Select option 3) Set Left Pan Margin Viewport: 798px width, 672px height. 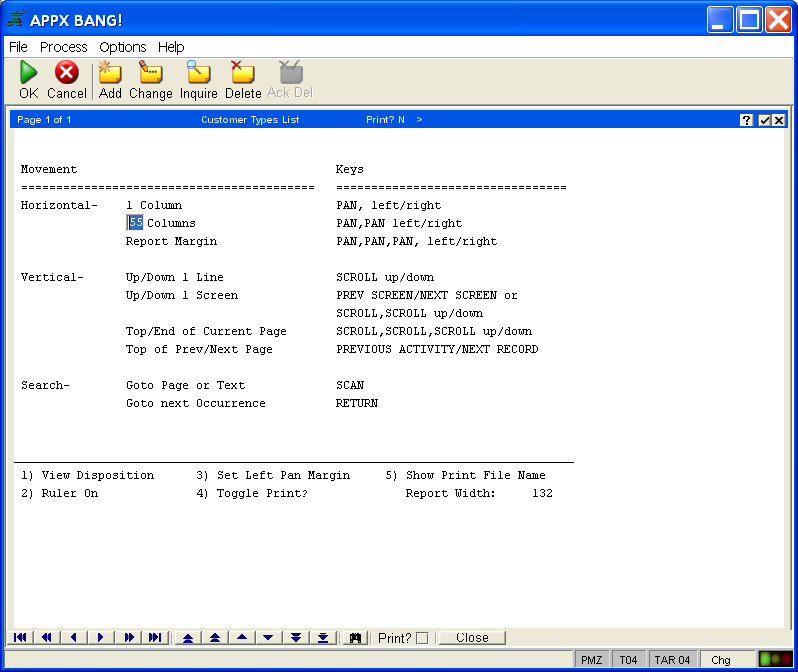click(273, 475)
